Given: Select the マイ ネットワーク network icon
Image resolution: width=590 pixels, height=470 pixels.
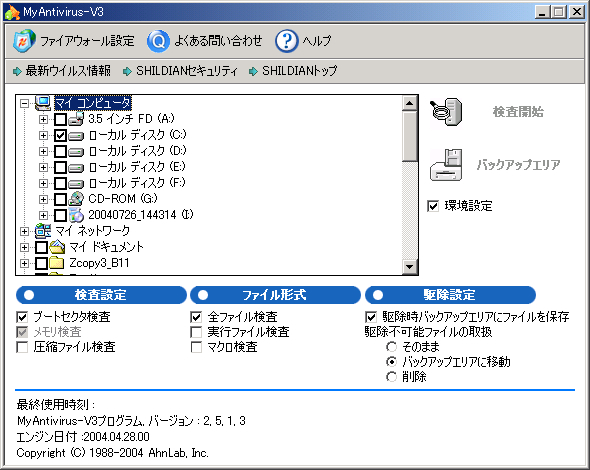Looking at the screenshot, I should click(x=43, y=231).
